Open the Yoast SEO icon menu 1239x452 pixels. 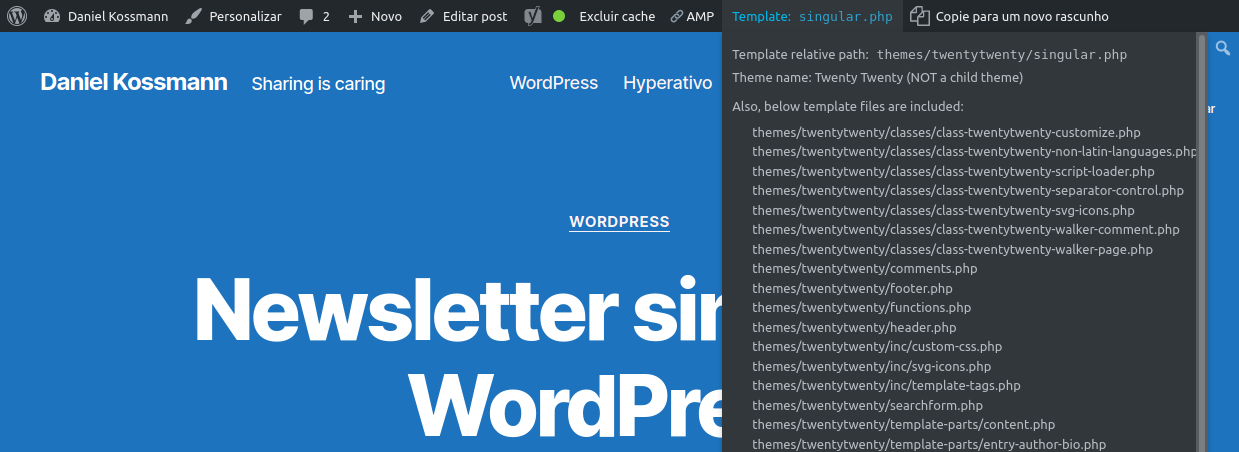[x=535, y=16]
